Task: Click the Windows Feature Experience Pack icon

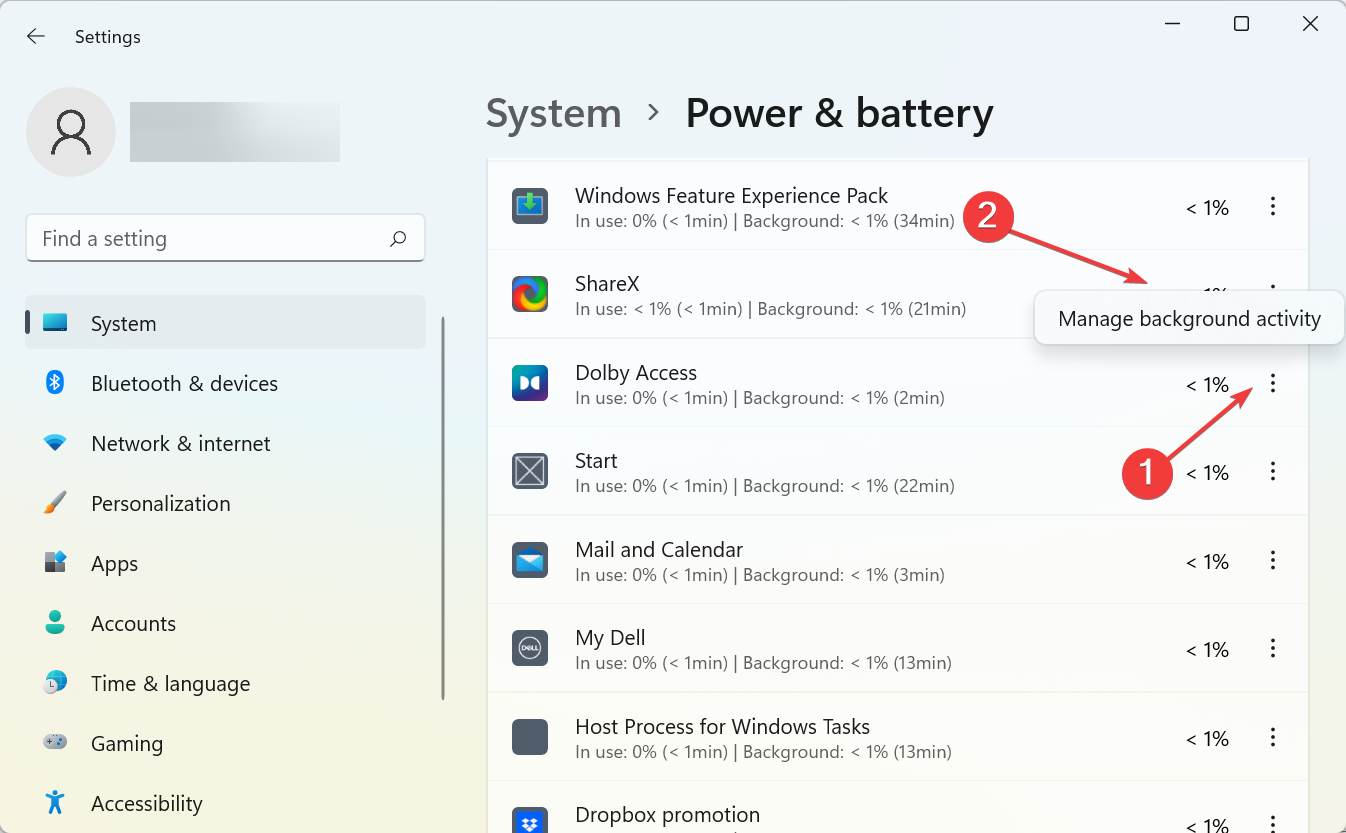Action: [x=530, y=206]
